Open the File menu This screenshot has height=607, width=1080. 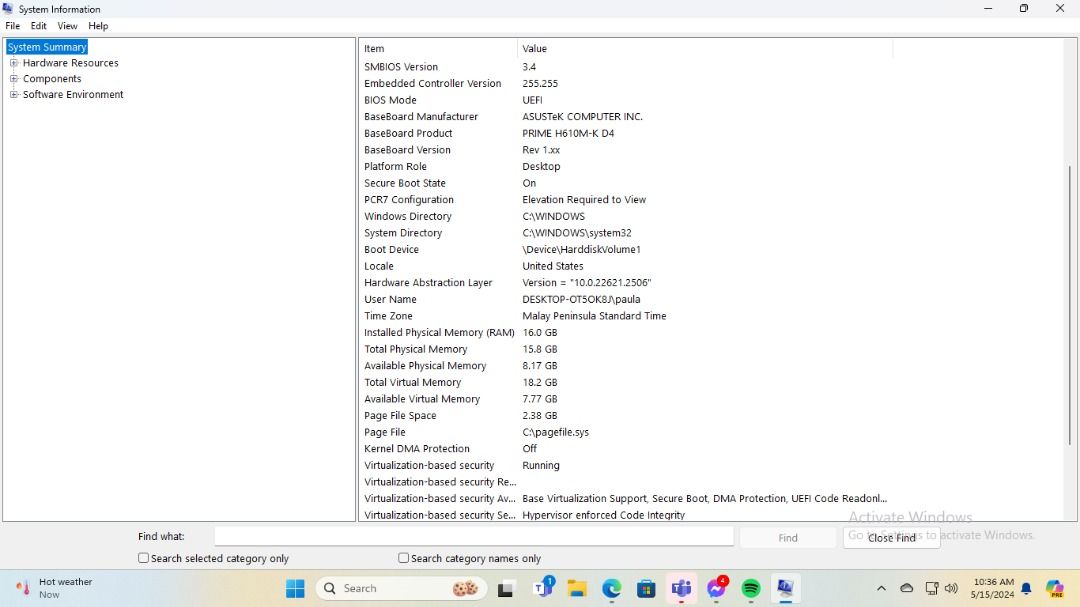point(12,25)
